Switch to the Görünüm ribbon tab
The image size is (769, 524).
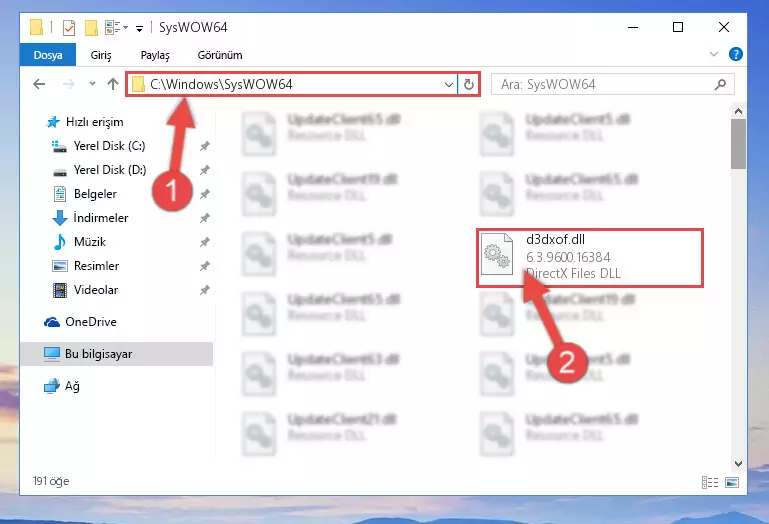(x=220, y=55)
